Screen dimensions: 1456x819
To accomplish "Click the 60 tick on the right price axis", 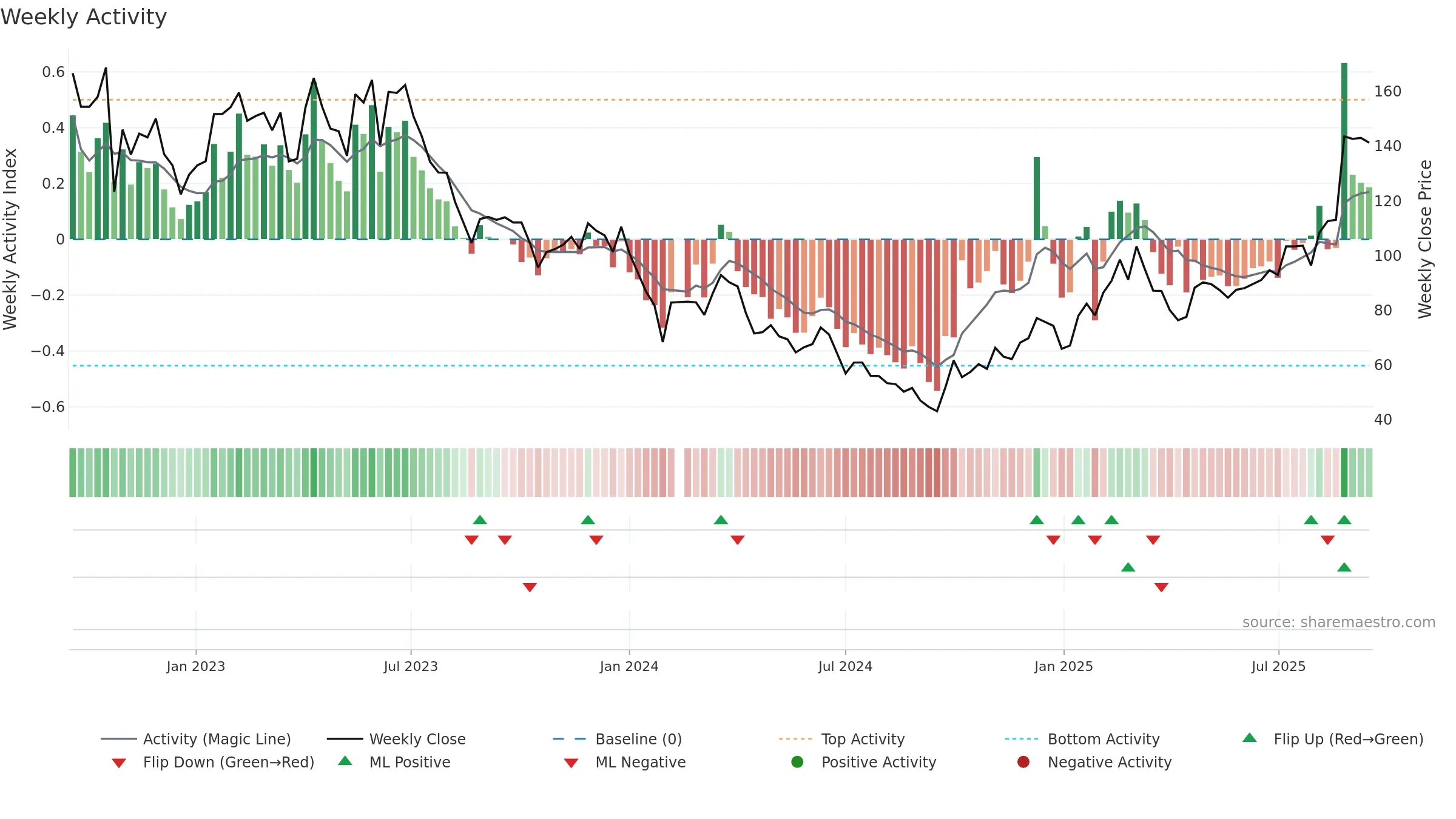I will pos(1383,365).
